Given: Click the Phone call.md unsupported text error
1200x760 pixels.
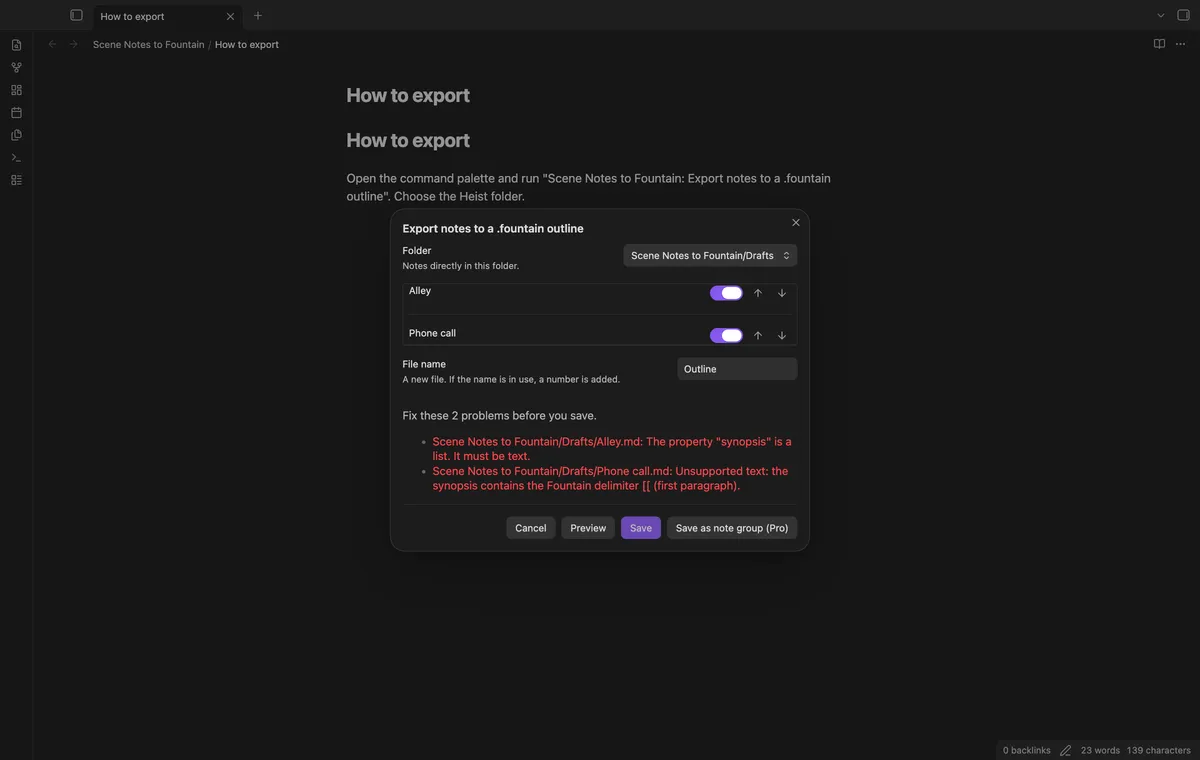Looking at the screenshot, I should (x=610, y=479).
